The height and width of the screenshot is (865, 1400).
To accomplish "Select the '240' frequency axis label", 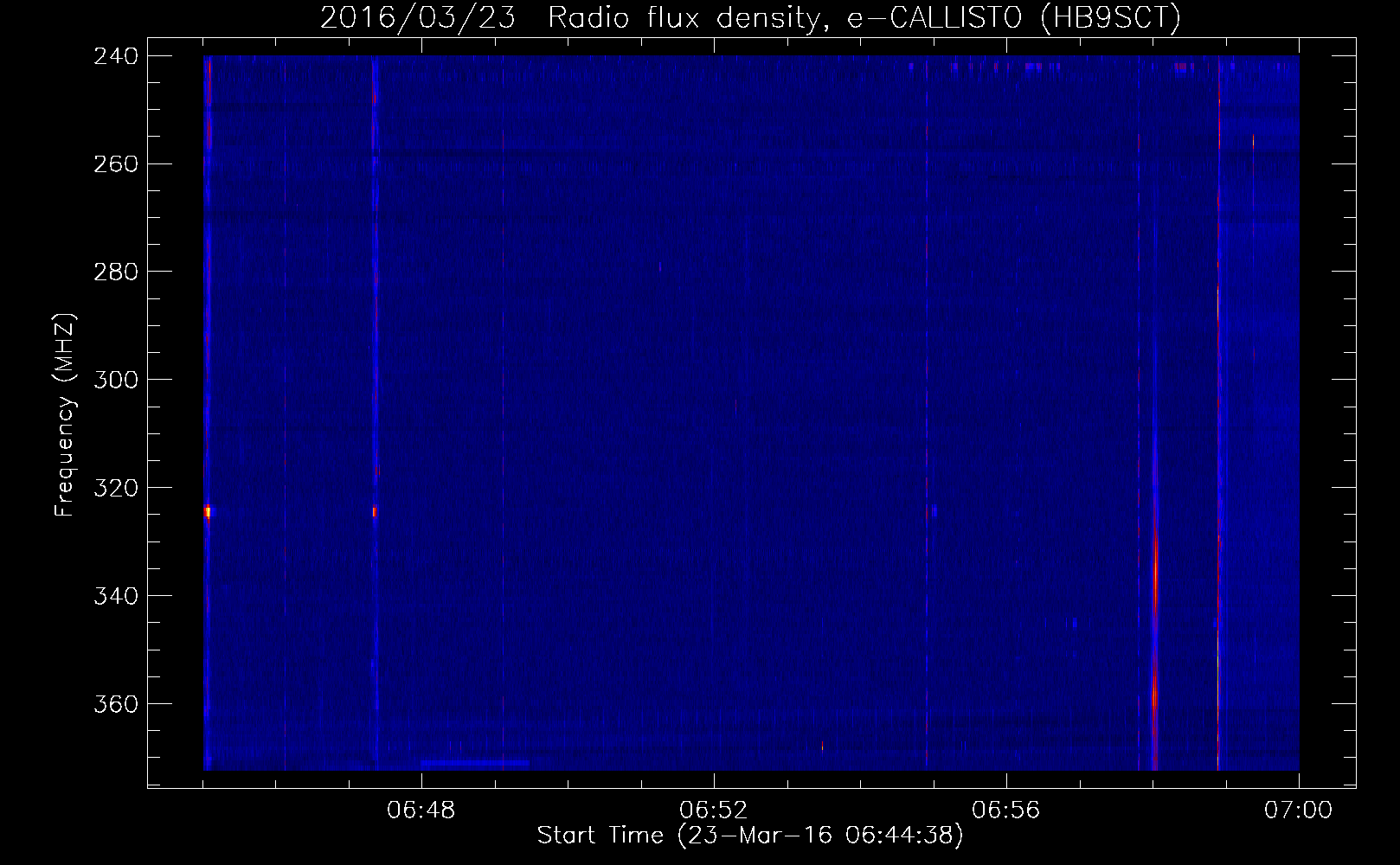I will click(x=115, y=56).
